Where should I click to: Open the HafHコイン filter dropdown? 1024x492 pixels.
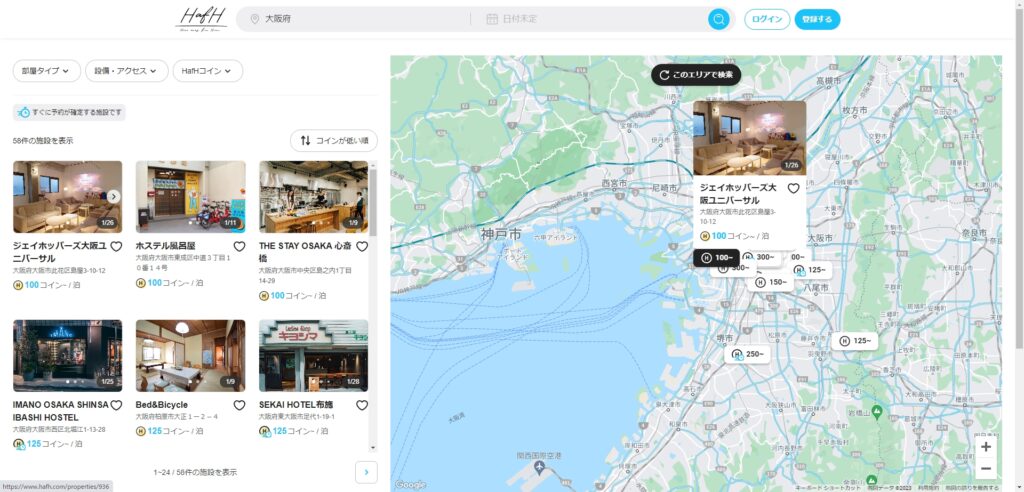point(208,71)
